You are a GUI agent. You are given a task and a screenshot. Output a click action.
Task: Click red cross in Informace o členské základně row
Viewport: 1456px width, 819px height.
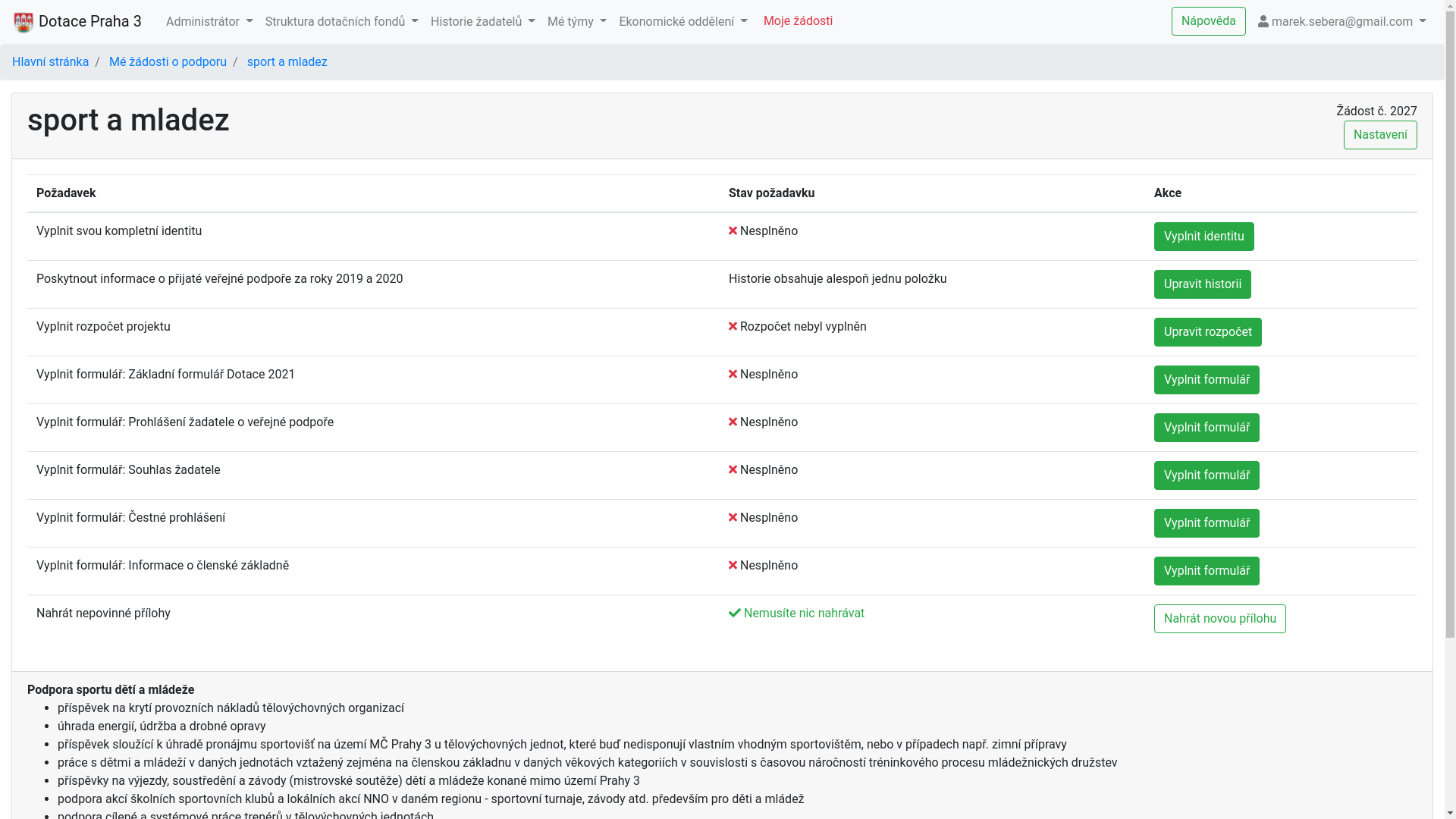[x=733, y=566]
